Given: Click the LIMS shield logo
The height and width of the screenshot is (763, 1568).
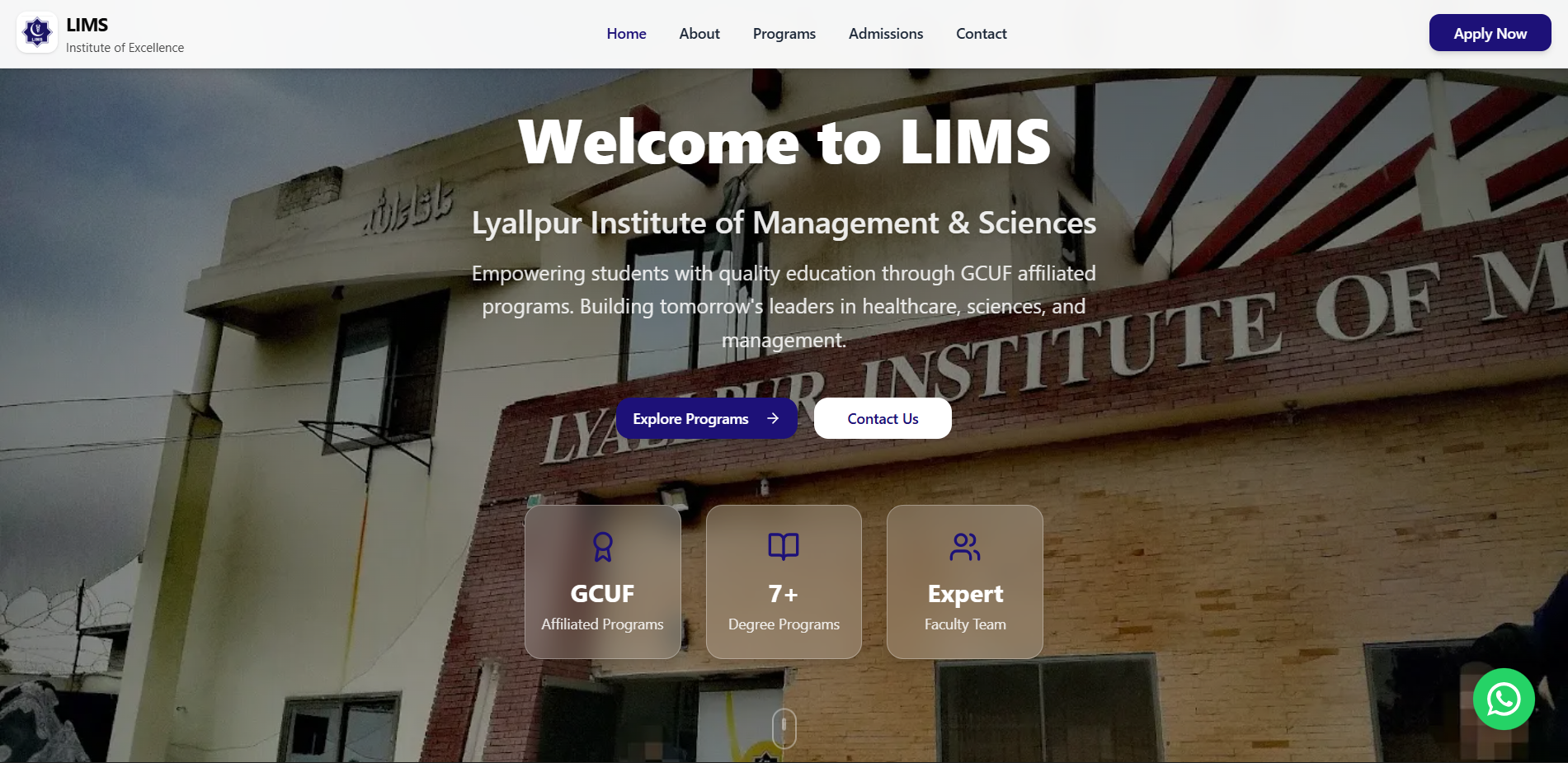Looking at the screenshot, I should tap(37, 32).
